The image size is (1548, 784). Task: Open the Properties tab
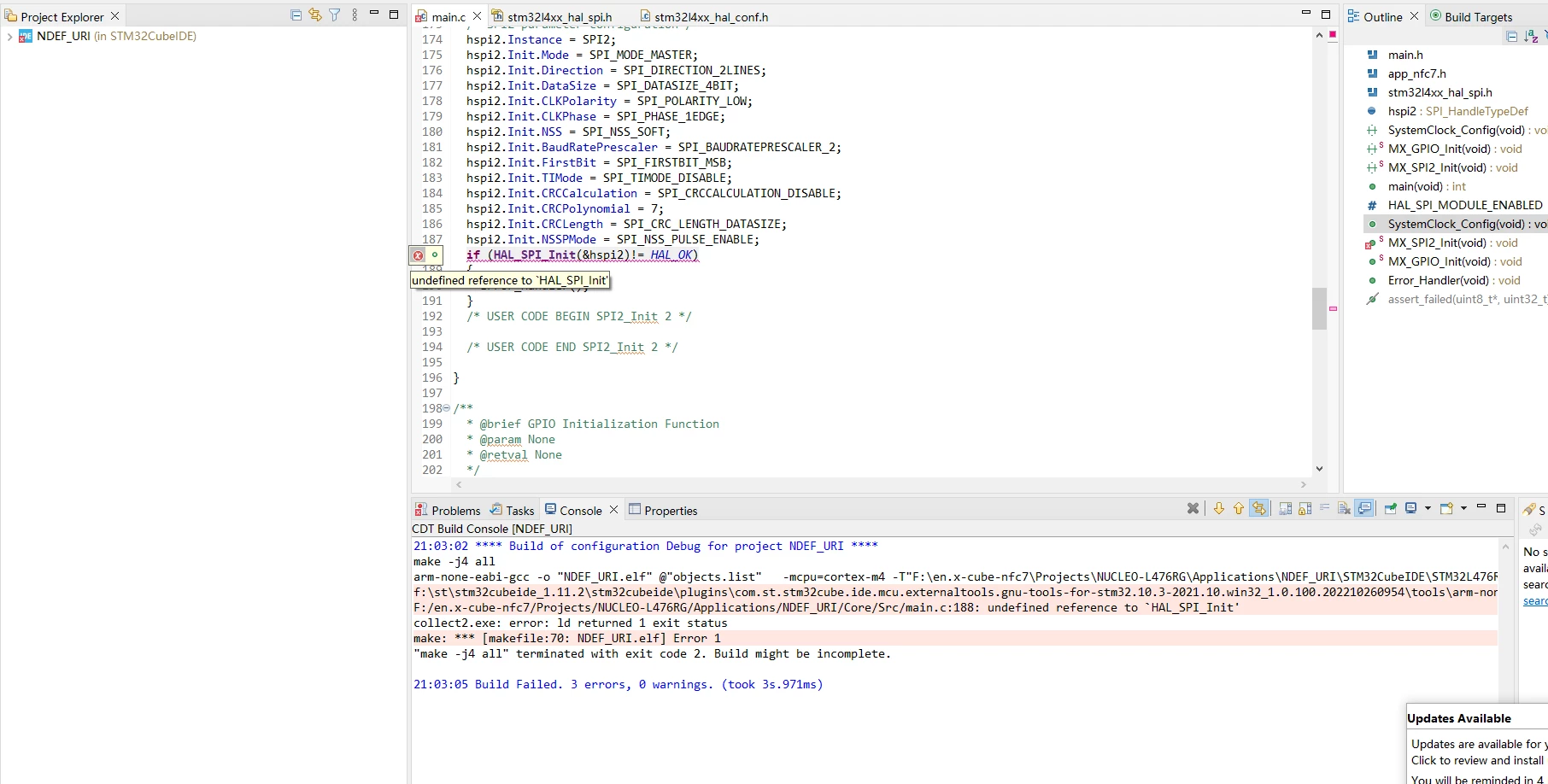(x=663, y=511)
